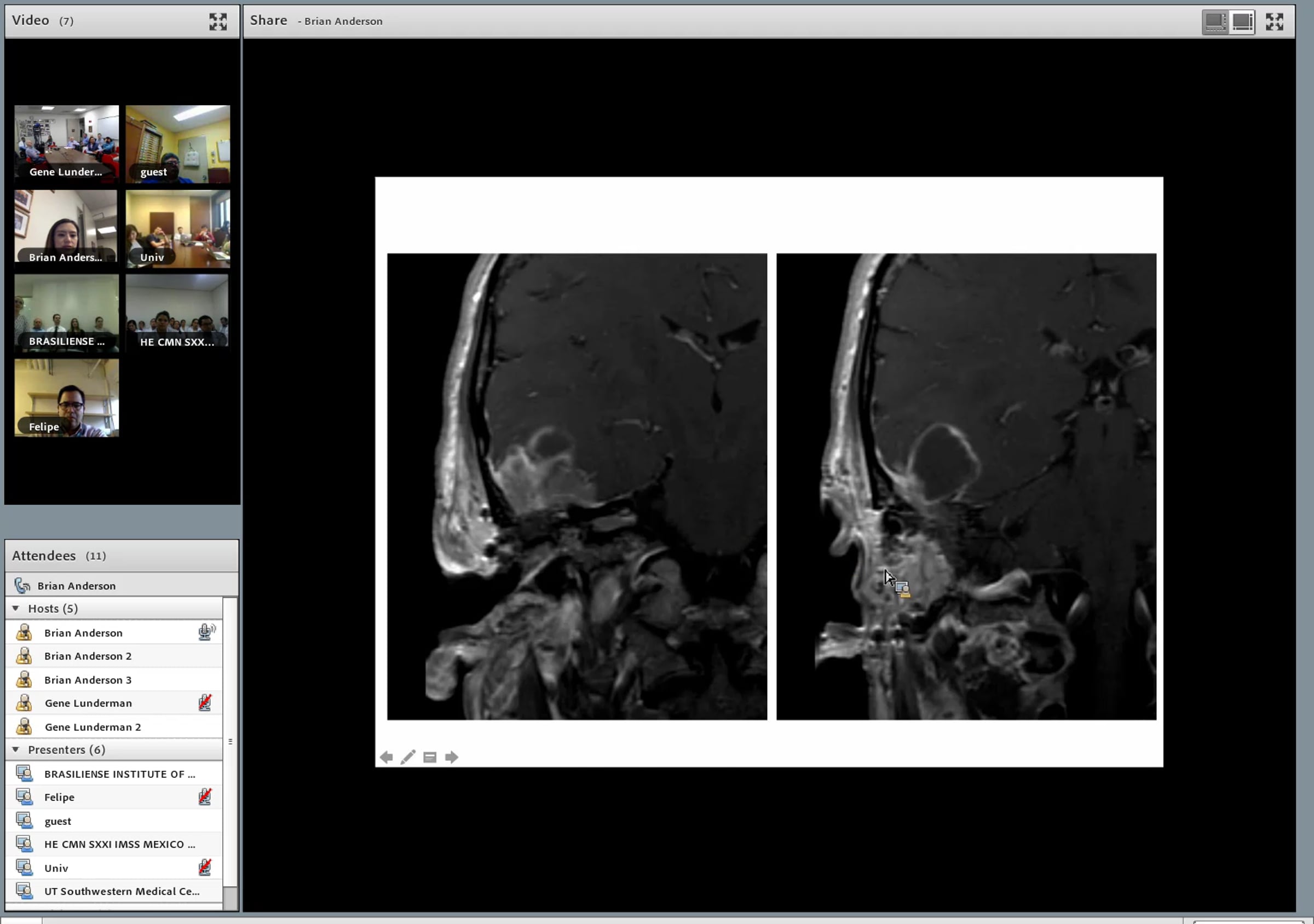1314x924 pixels.
Task: Click the BRASILIENSE video thumbnail
Action: coord(66,313)
